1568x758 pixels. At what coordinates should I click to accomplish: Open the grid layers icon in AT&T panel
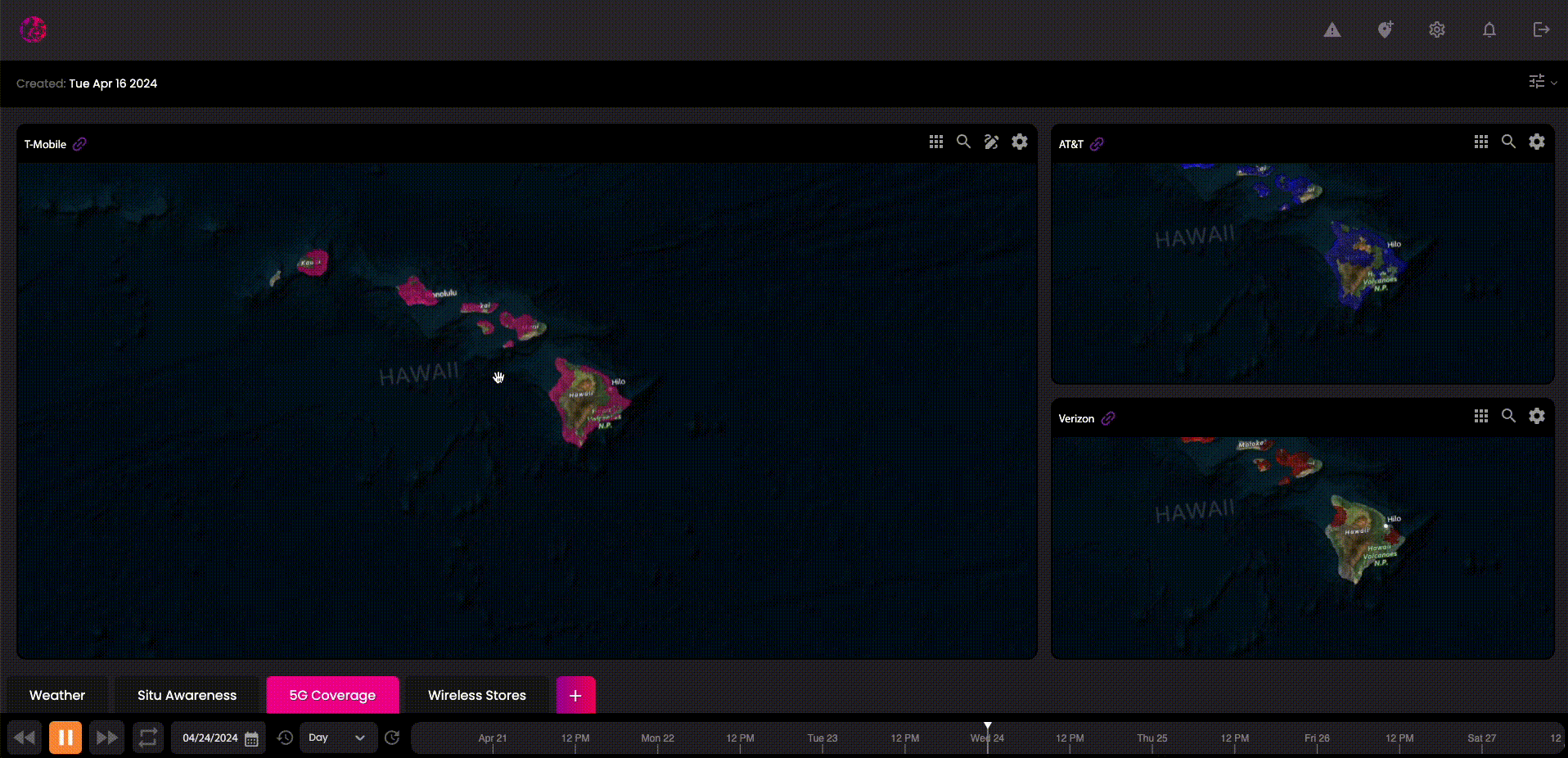pyautogui.click(x=1481, y=142)
